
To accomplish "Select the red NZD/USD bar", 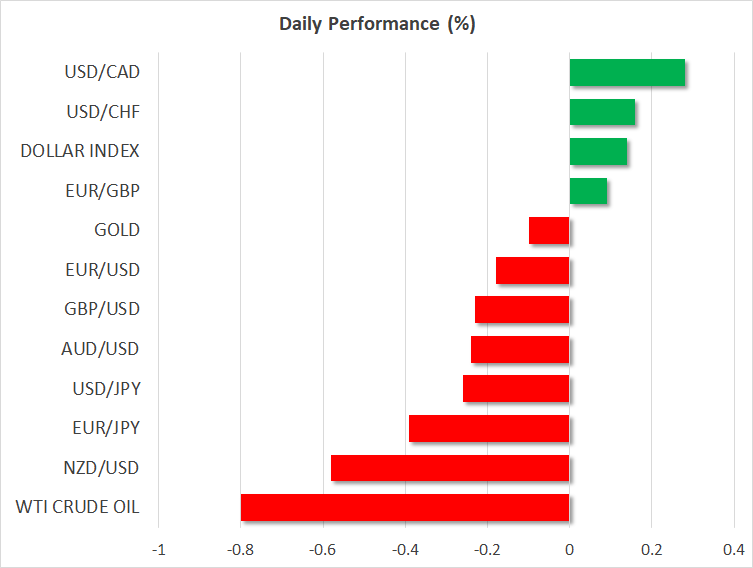I will pos(450,468).
